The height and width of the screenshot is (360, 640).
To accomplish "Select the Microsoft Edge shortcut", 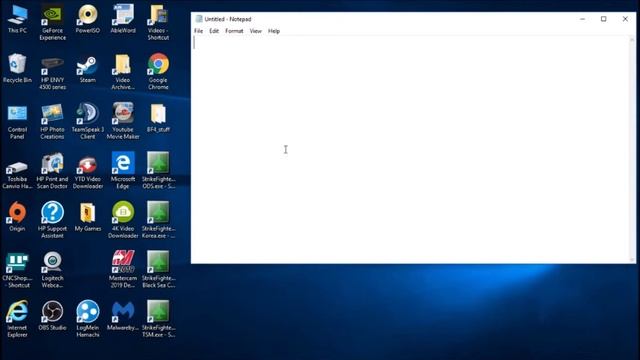I will coord(123,171).
